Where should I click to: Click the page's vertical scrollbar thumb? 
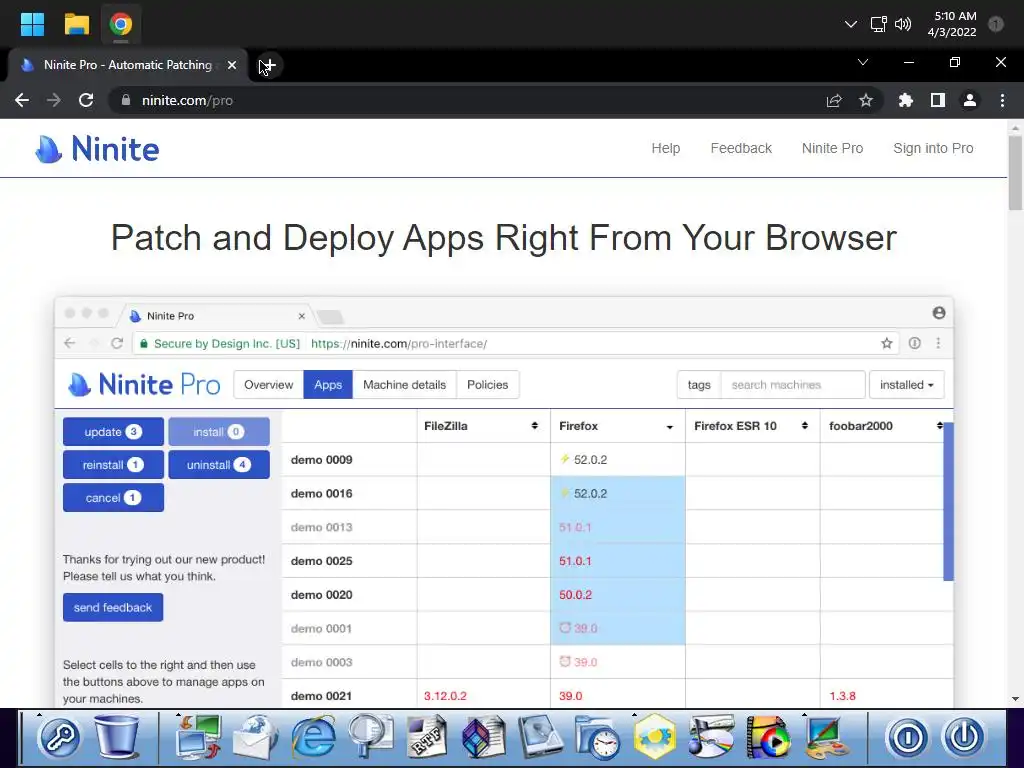(1016, 172)
